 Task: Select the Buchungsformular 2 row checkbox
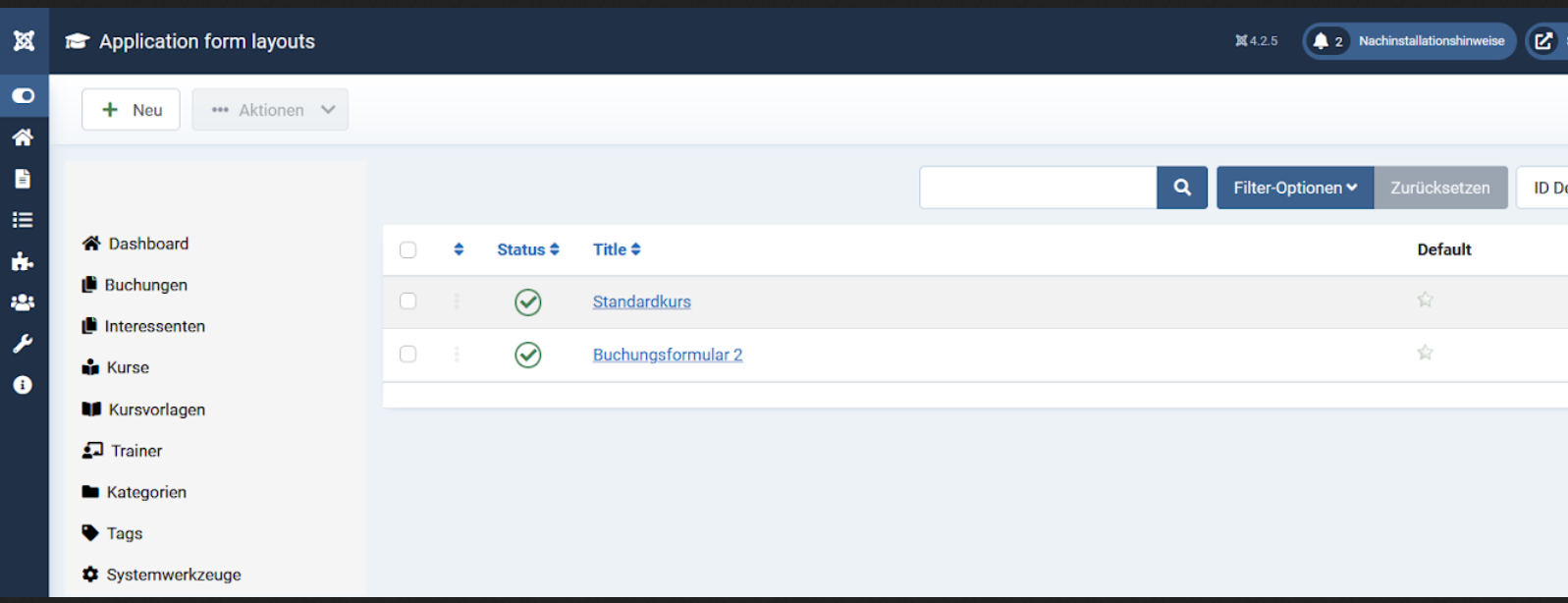(x=408, y=354)
